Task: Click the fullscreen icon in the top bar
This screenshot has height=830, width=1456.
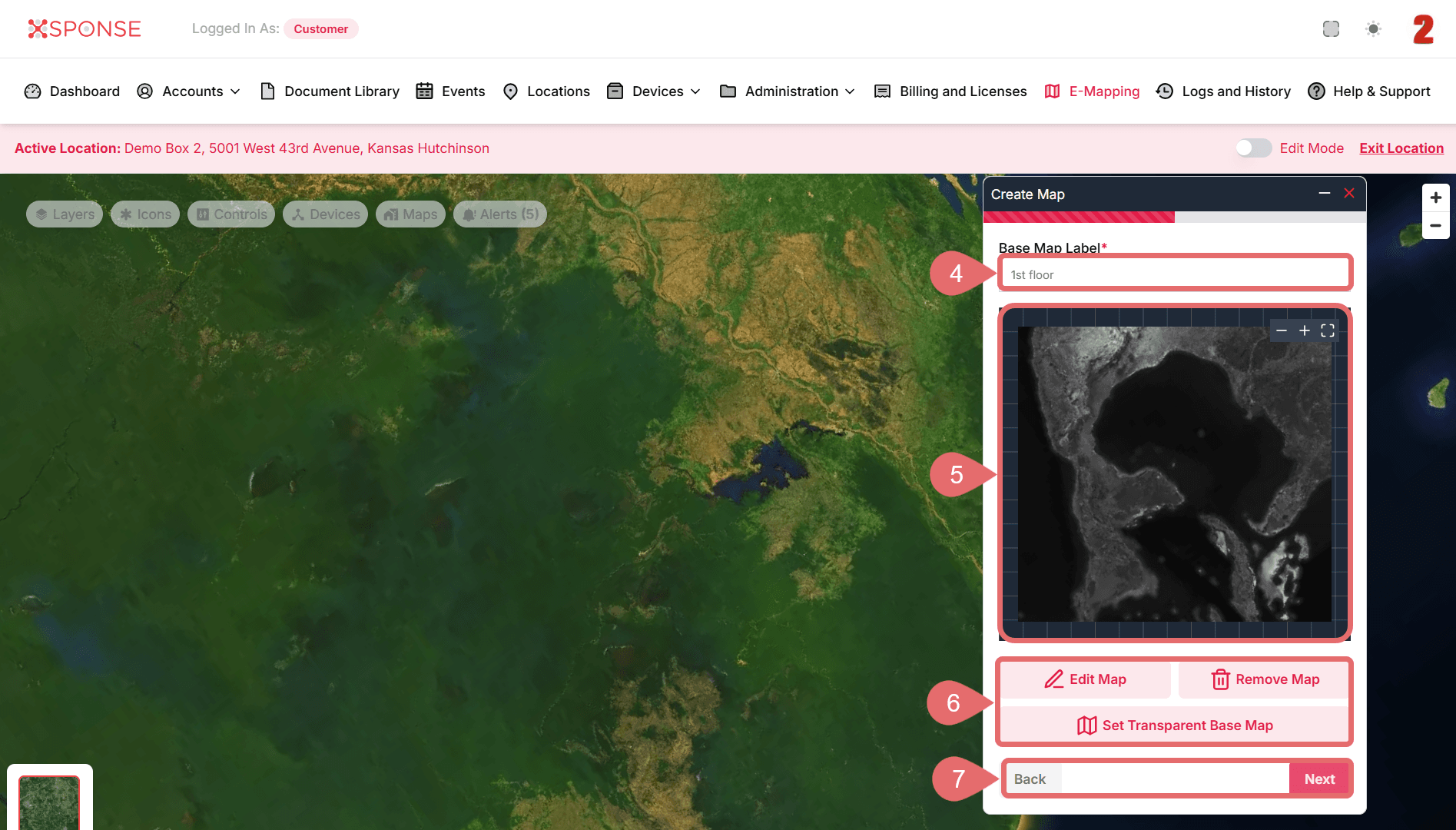Action: coord(1331,29)
